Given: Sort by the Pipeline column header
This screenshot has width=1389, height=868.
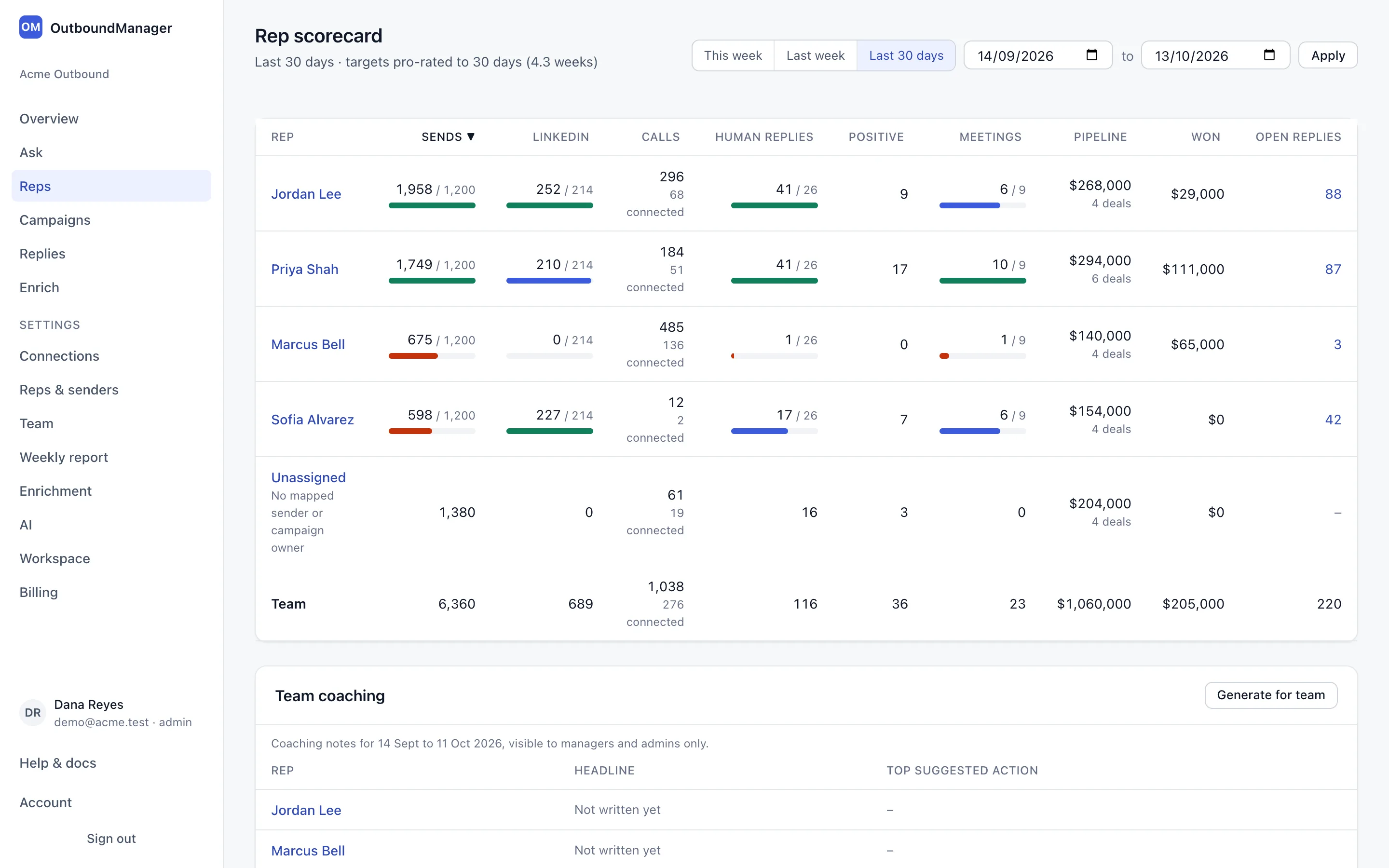Looking at the screenshot, I should (x=1100, y=136).
